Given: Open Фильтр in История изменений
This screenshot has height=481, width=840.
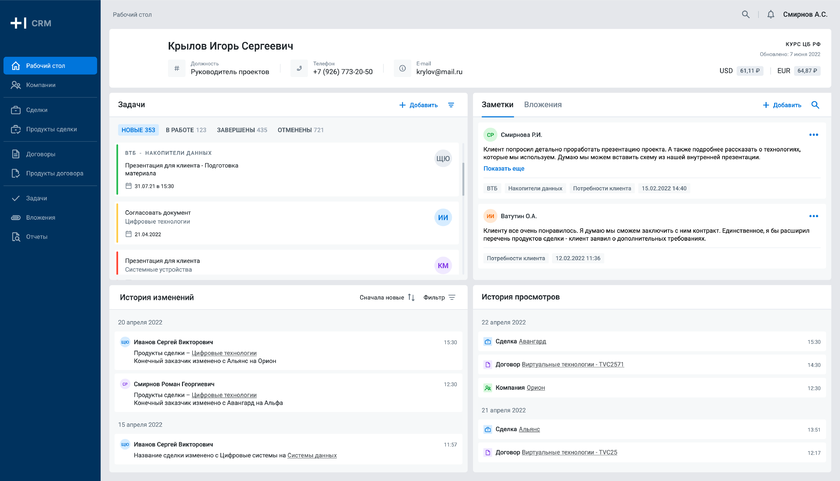Looking at the screenshot, I should pos(439,297).
